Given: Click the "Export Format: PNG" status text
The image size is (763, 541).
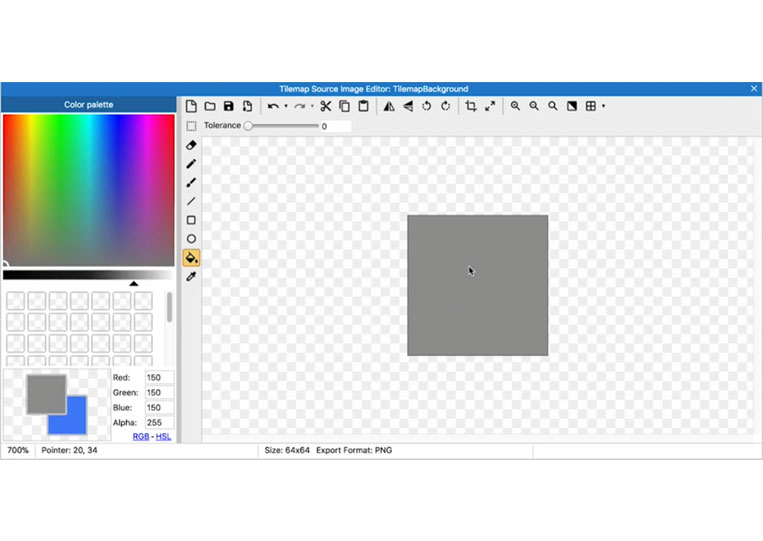Looking at the screenshot, I should pyautogui.click(x=354, y=451).
